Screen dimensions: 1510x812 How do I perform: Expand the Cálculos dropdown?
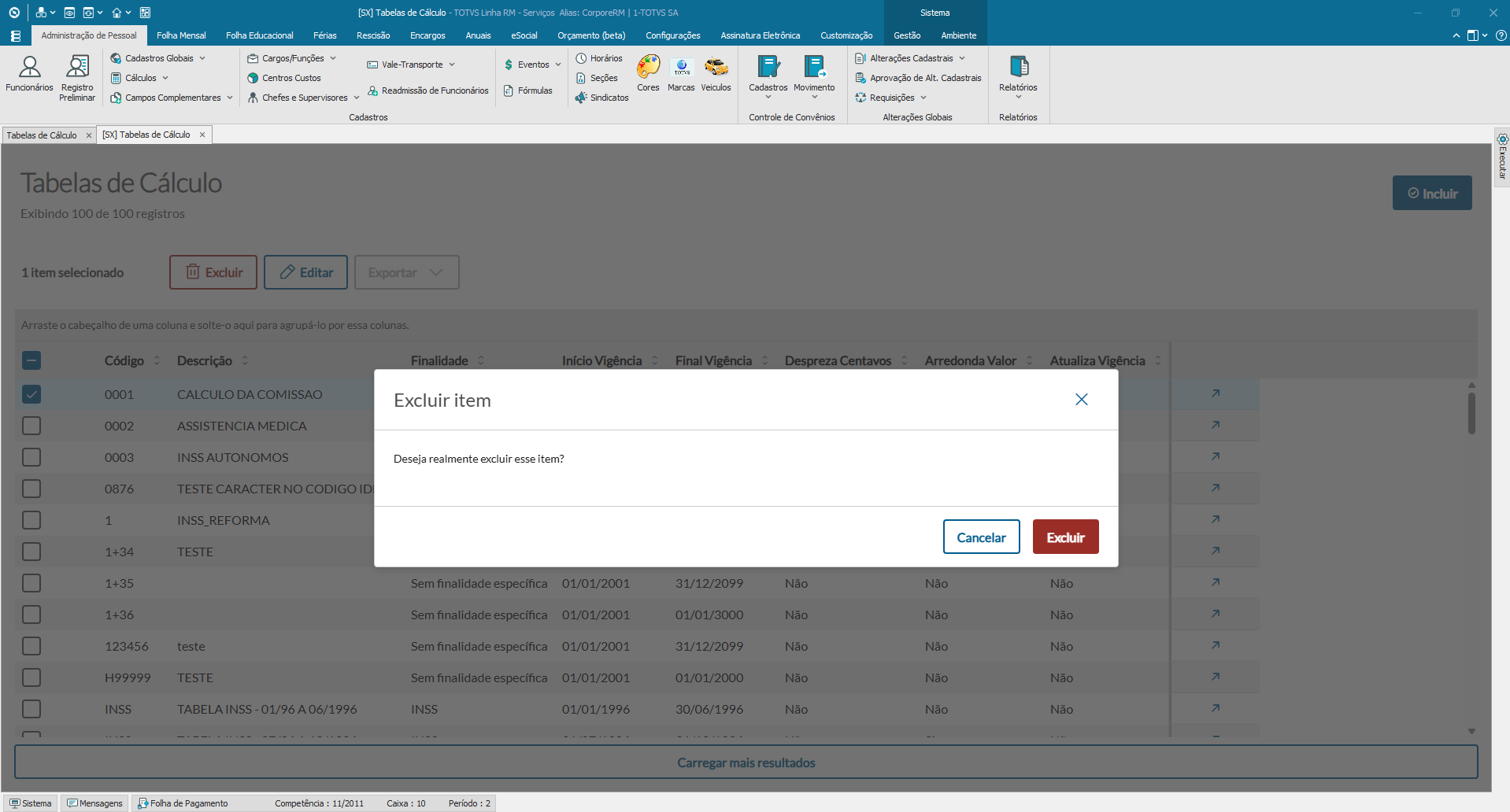[x=165, y=78]
